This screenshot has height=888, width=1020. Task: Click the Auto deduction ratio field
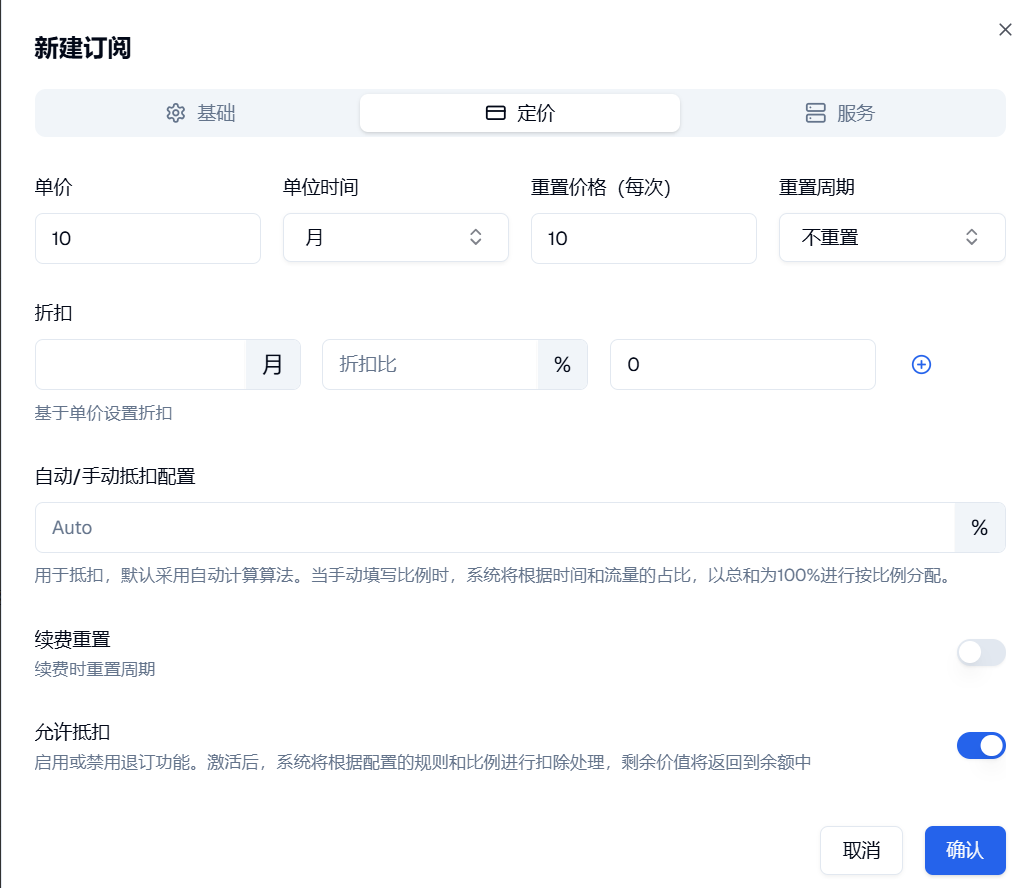494,528
